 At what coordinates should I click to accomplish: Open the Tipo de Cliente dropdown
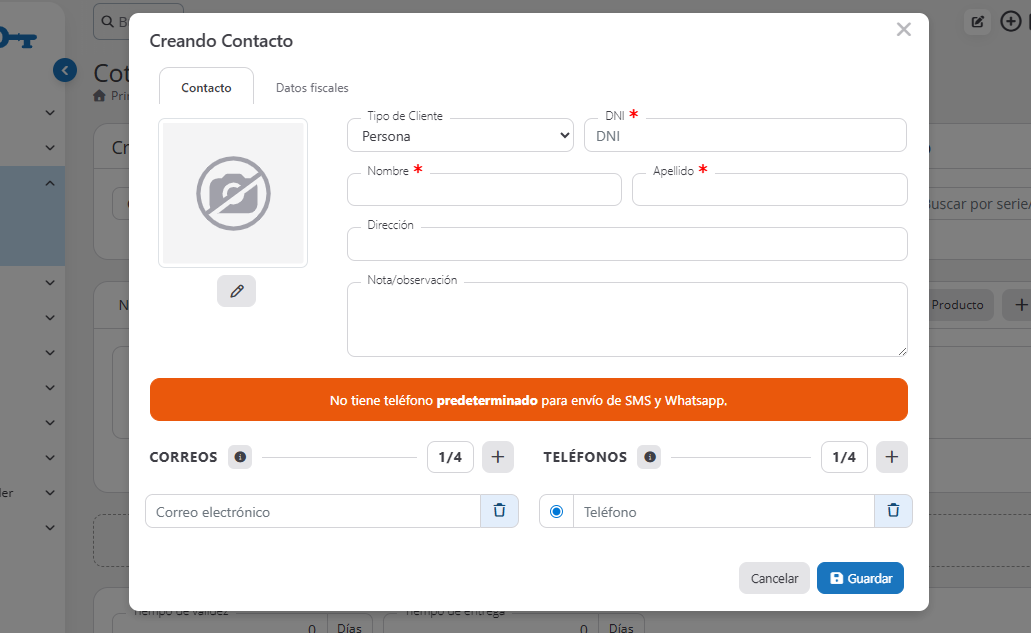[x=460, y=136]
